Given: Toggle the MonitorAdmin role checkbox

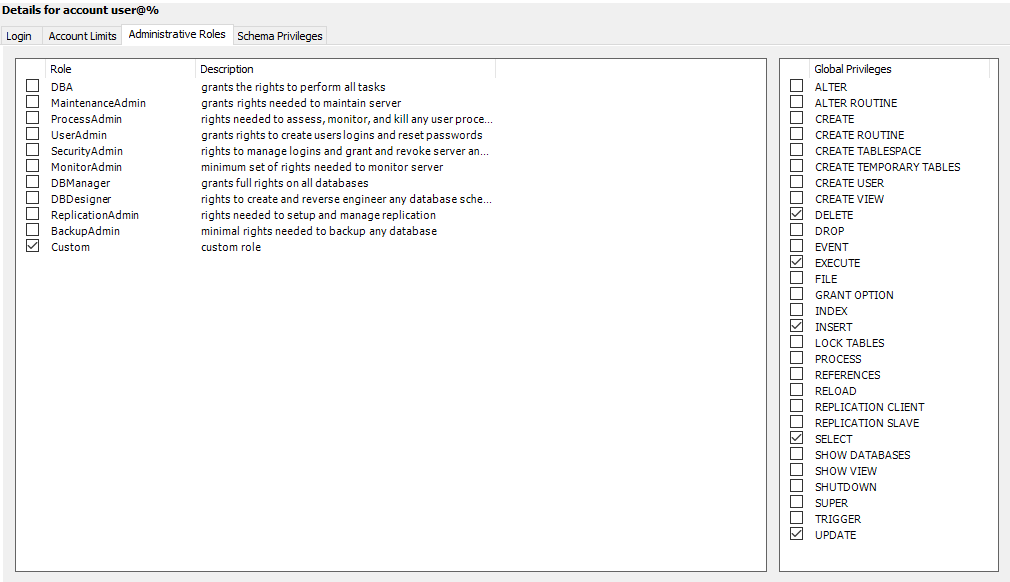Looking at the screenshot, I should click(32, 165).
